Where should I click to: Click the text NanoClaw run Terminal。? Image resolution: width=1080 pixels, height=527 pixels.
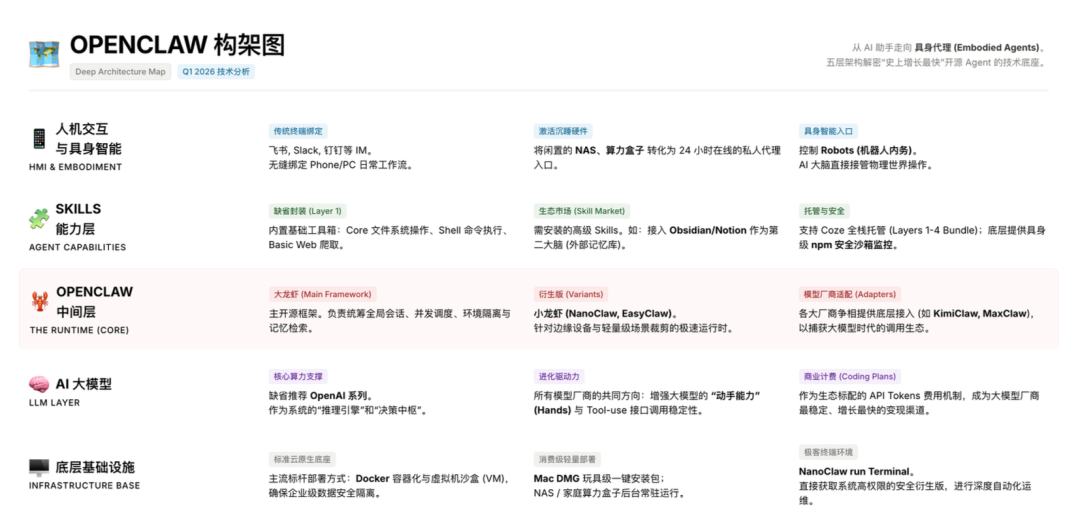click(x=858, y=472)
